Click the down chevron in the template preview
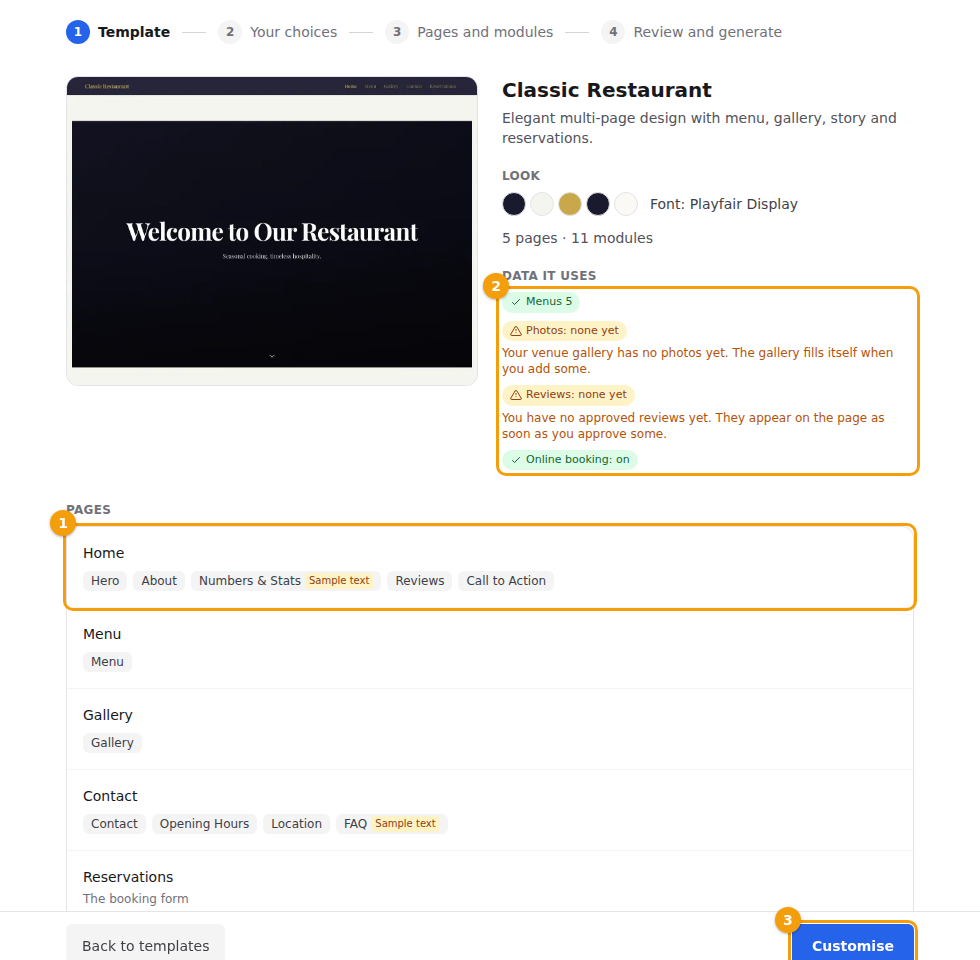The height and width of the screenshot is (960, 980). pos(272,356)
